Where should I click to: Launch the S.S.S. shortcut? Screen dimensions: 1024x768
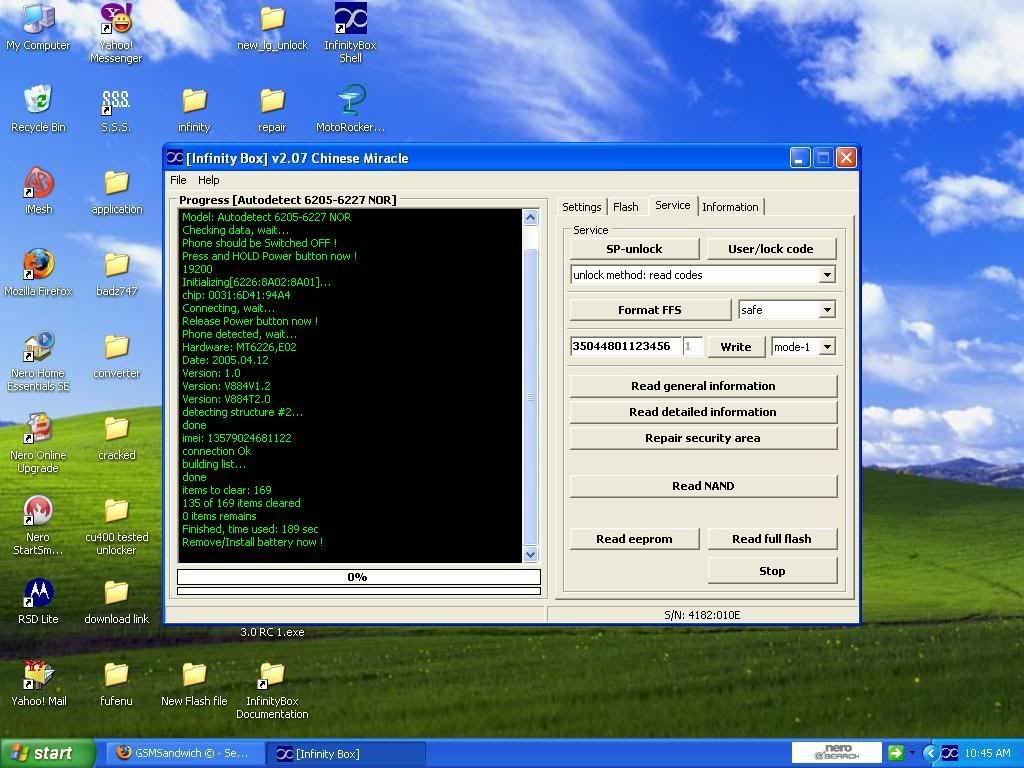click(116, 108)
